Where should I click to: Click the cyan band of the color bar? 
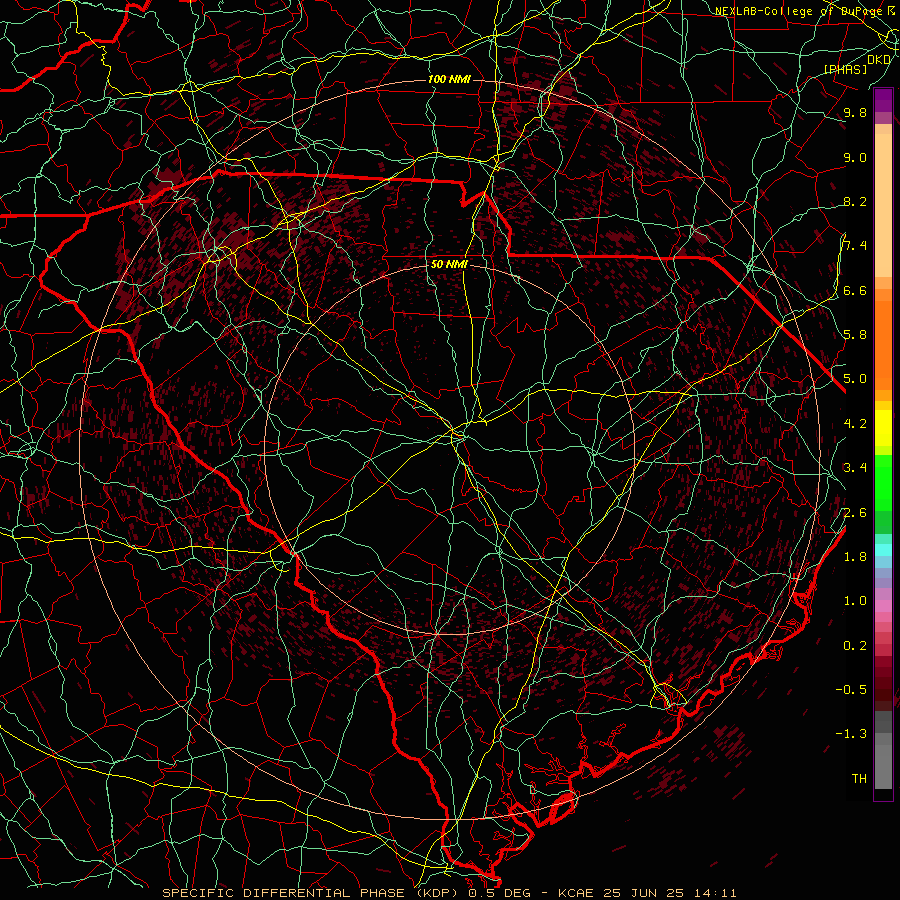pos(883,550)
